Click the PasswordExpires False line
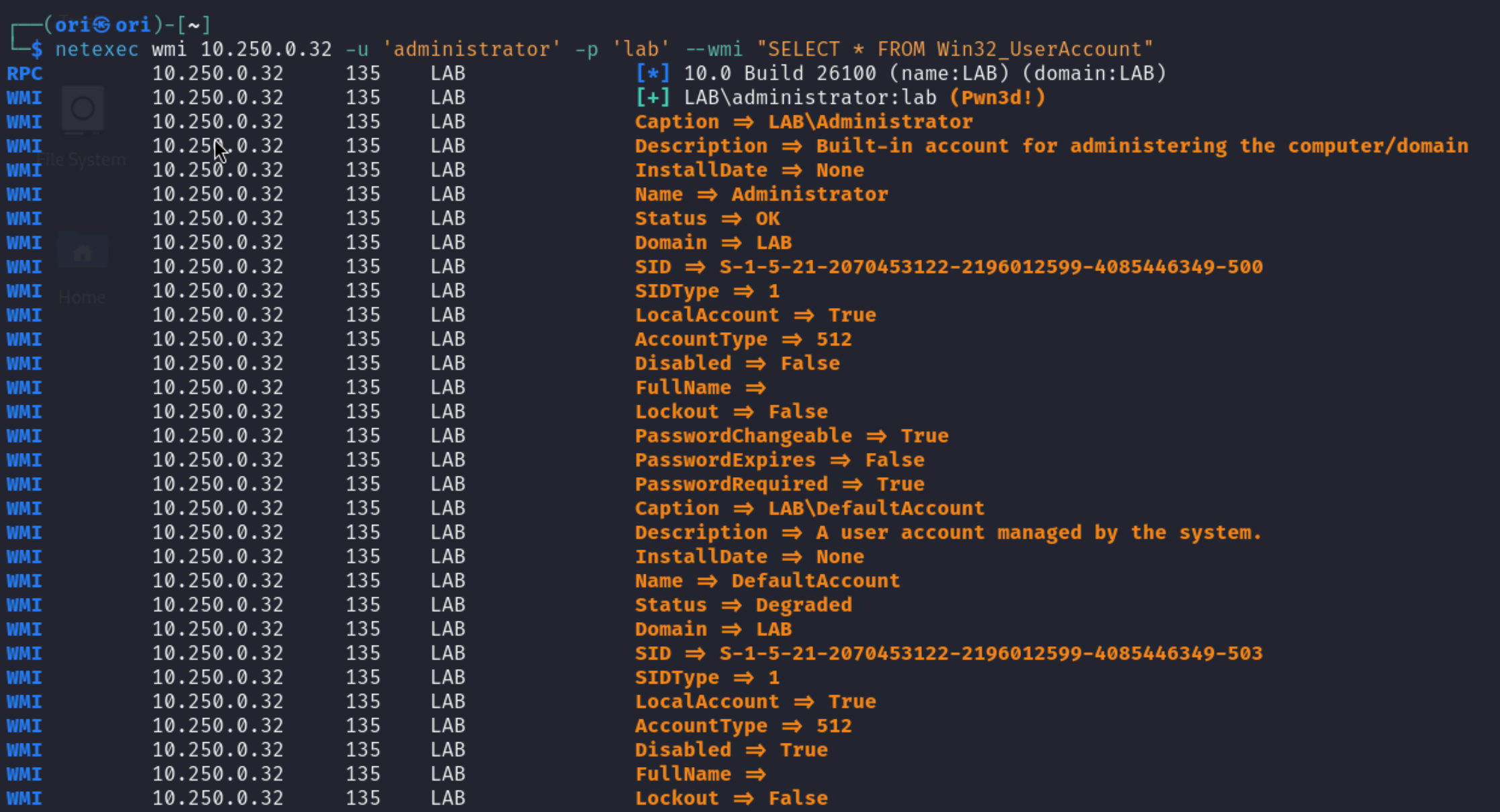1500x812 pixels. (779, 460)
